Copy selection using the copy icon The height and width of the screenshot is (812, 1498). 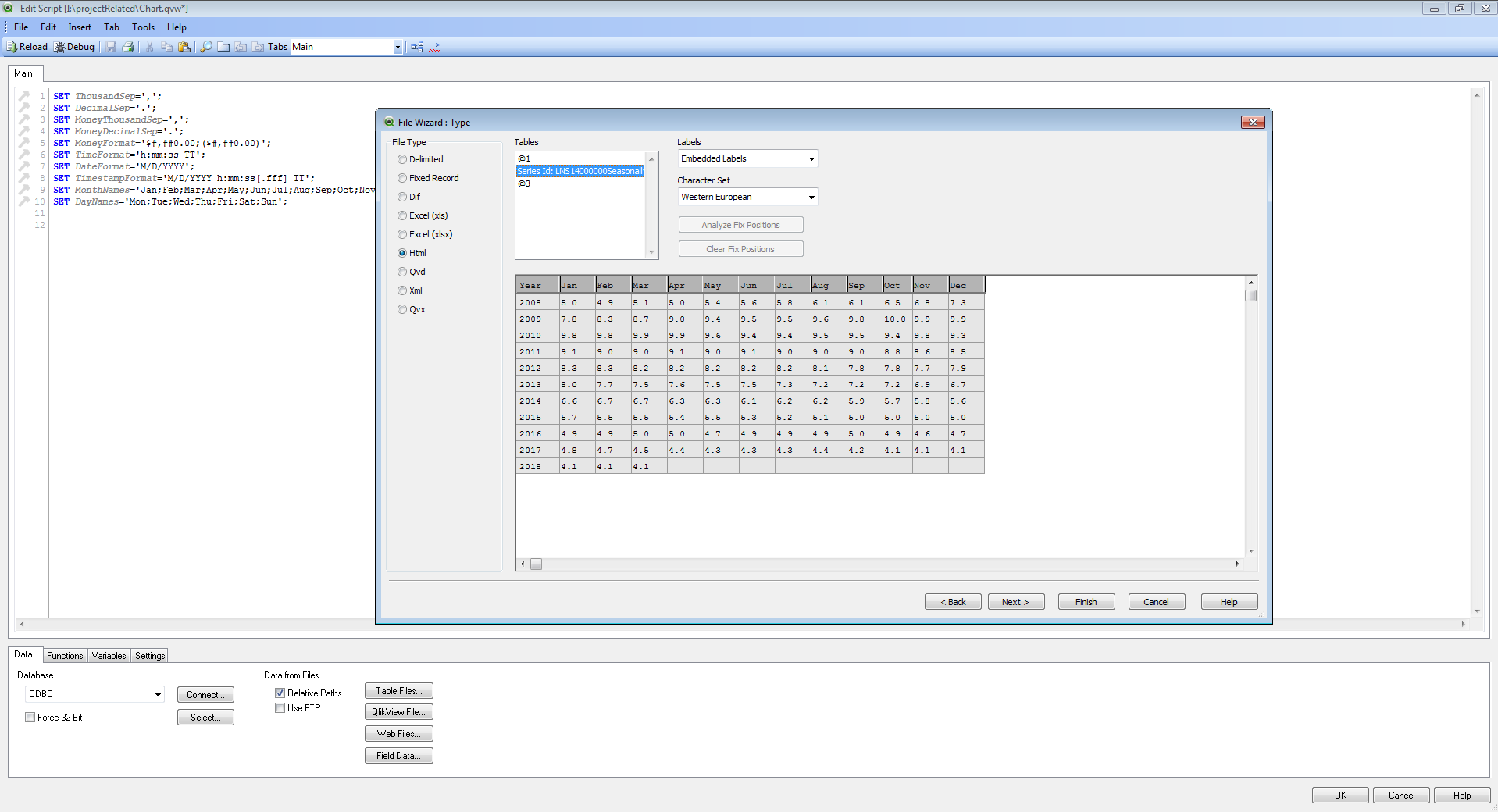166,47
